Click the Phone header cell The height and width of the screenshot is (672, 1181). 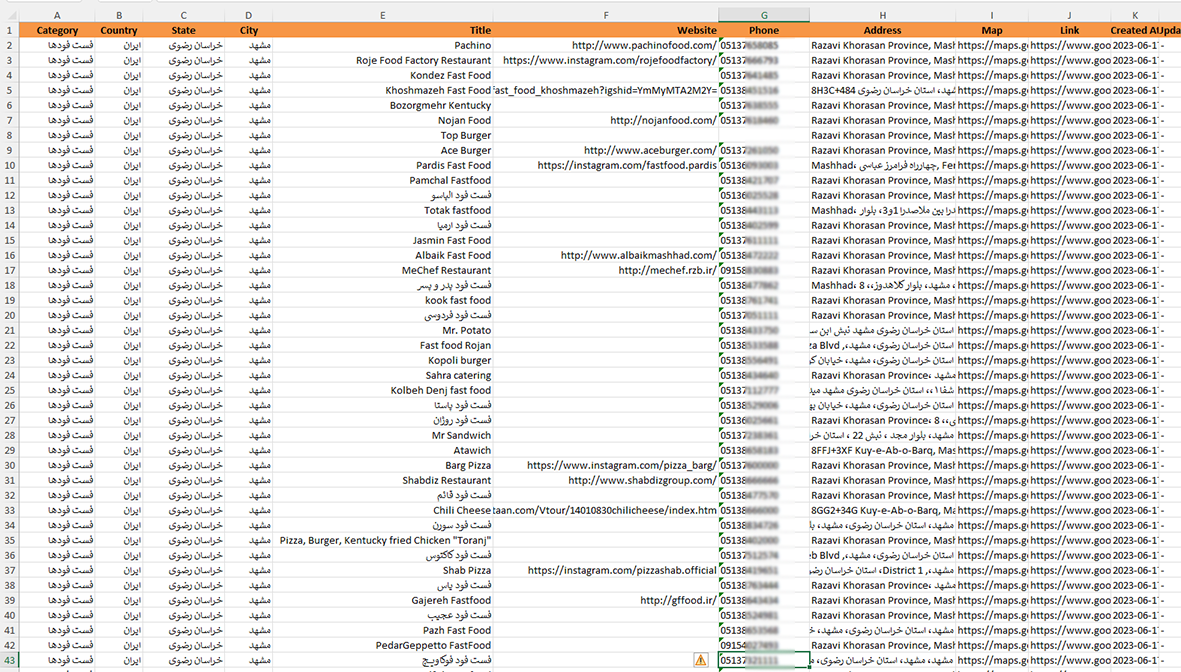pyautogui.click(x=764, y=30)
